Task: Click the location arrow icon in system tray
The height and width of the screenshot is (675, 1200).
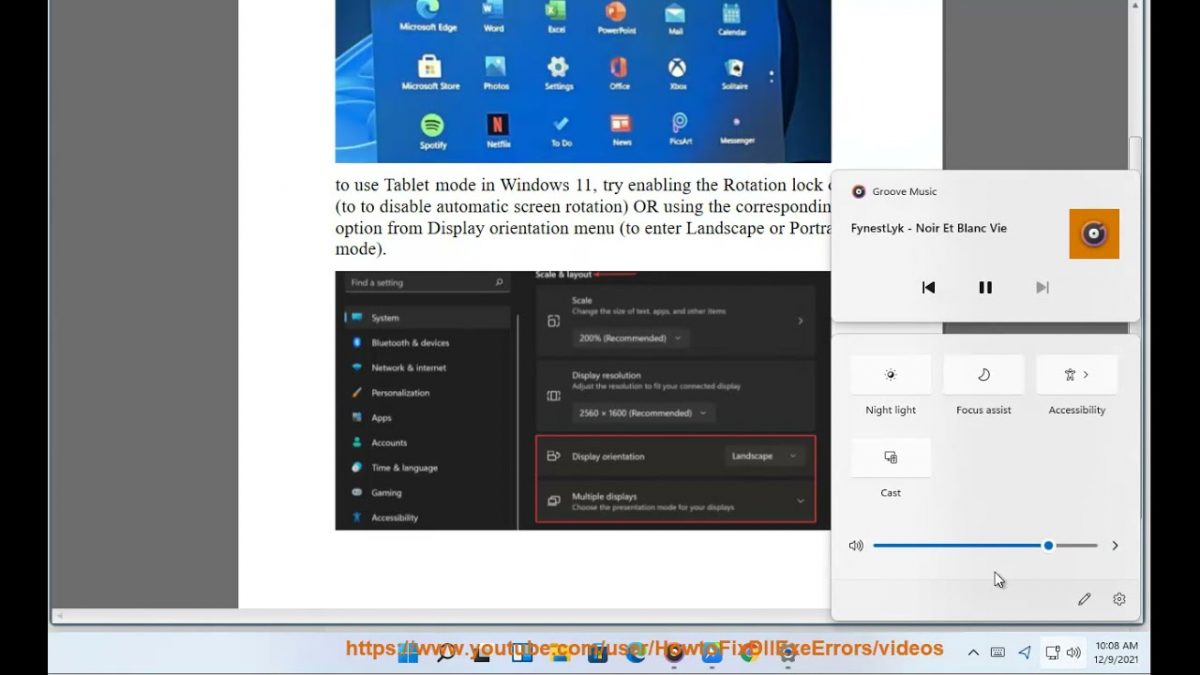Action: pos(1023,651)
